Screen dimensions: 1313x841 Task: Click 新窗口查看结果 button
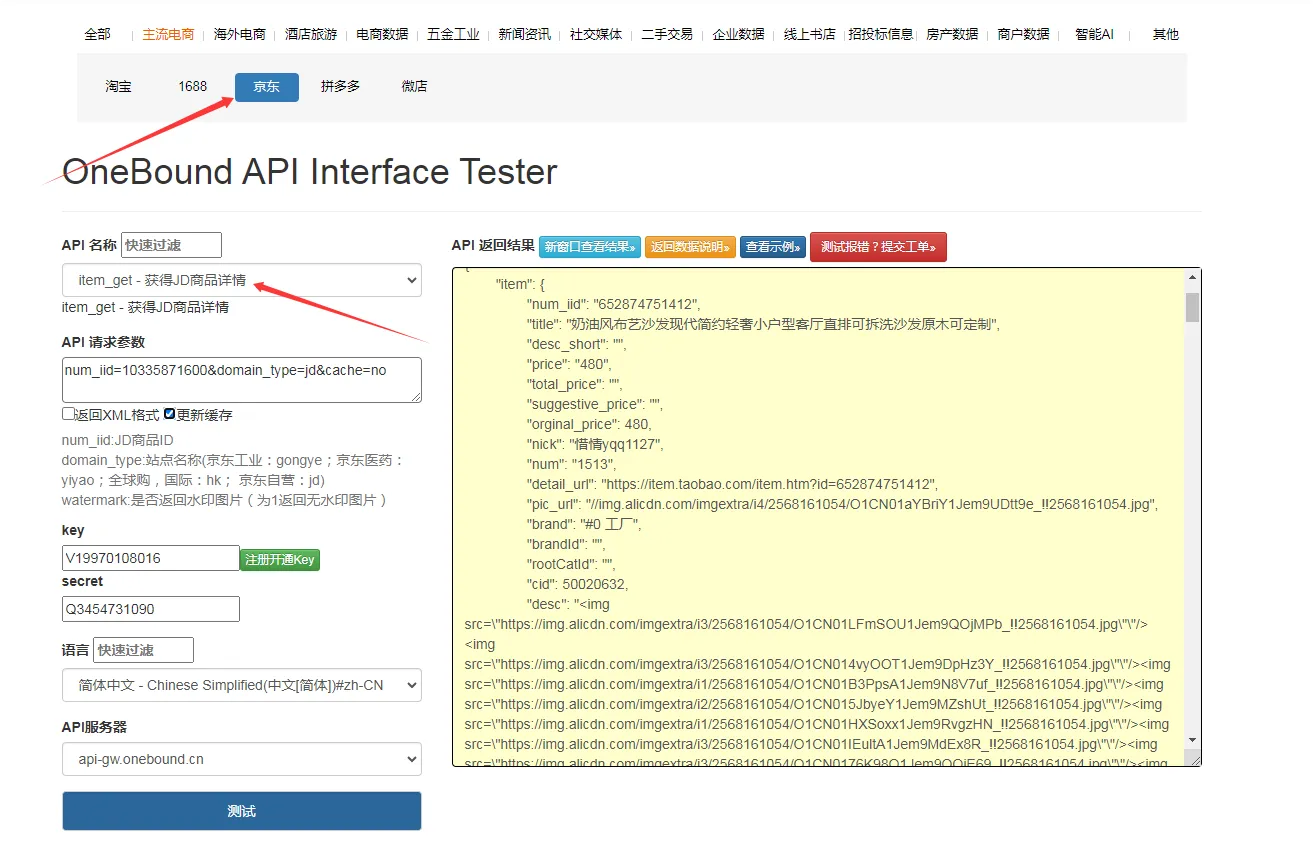pos(589,247)
